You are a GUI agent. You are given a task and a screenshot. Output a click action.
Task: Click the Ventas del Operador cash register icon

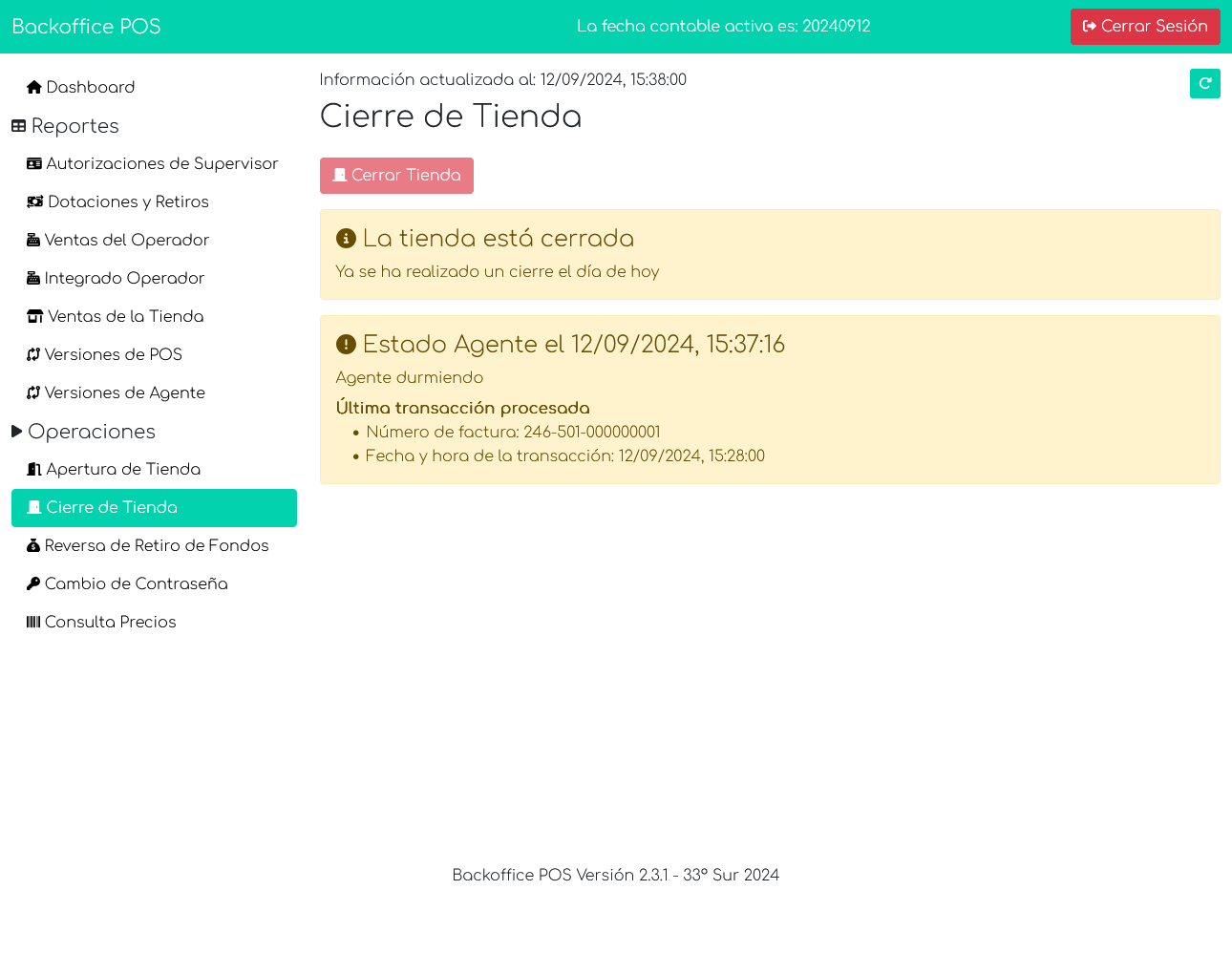point(33,240)
